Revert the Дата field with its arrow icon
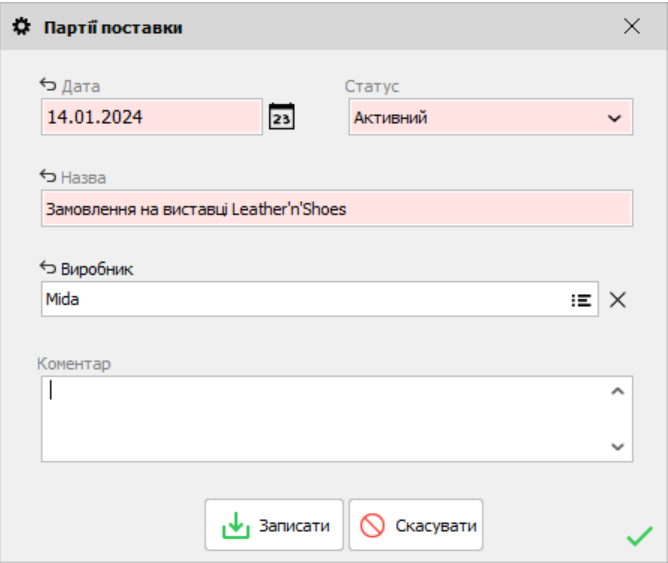This screenshot has height=563, width=668. coord(48,85)
